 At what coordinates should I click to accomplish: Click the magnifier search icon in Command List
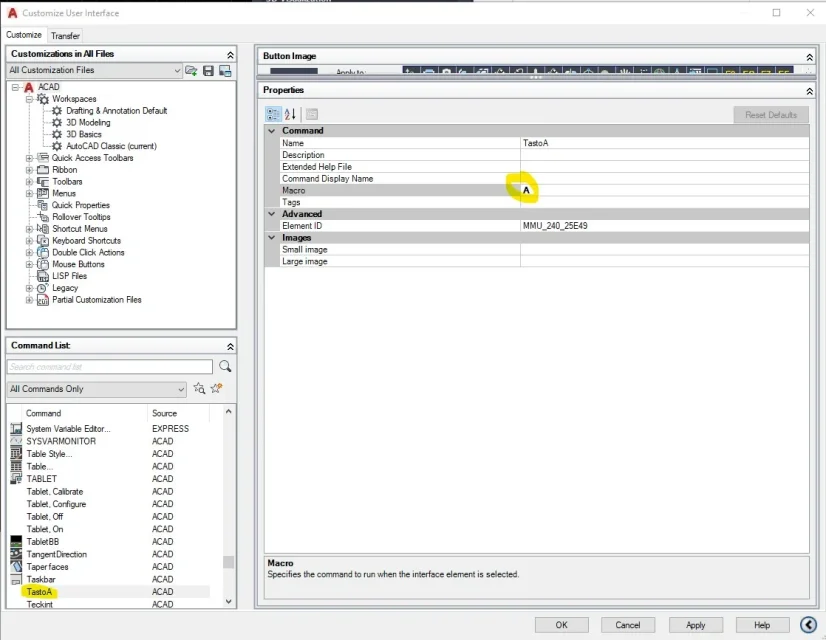[225, 366]
